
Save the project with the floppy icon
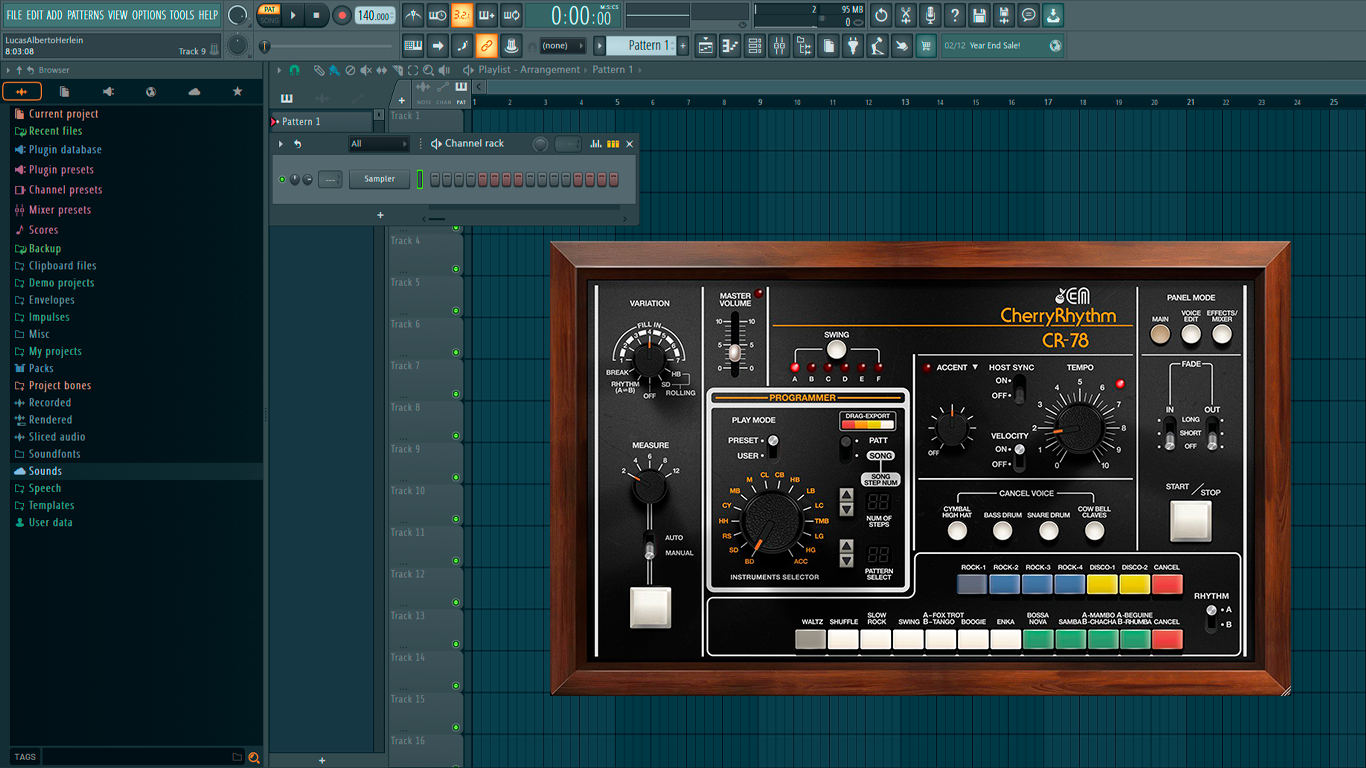tap(979, 15)
